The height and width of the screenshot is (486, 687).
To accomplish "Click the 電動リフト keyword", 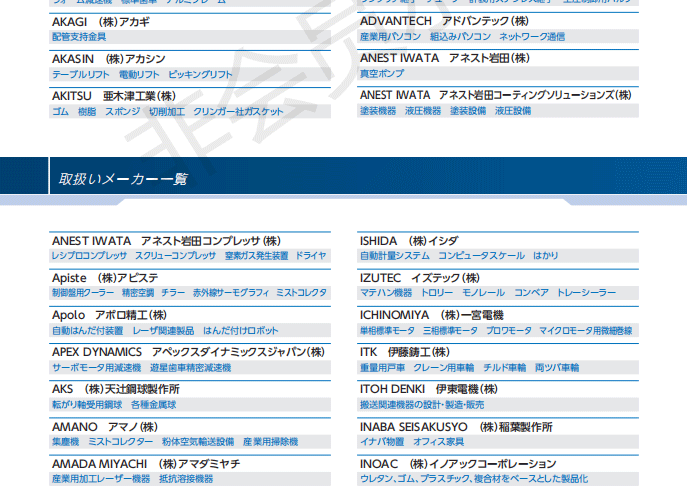I will coord(139,74).
